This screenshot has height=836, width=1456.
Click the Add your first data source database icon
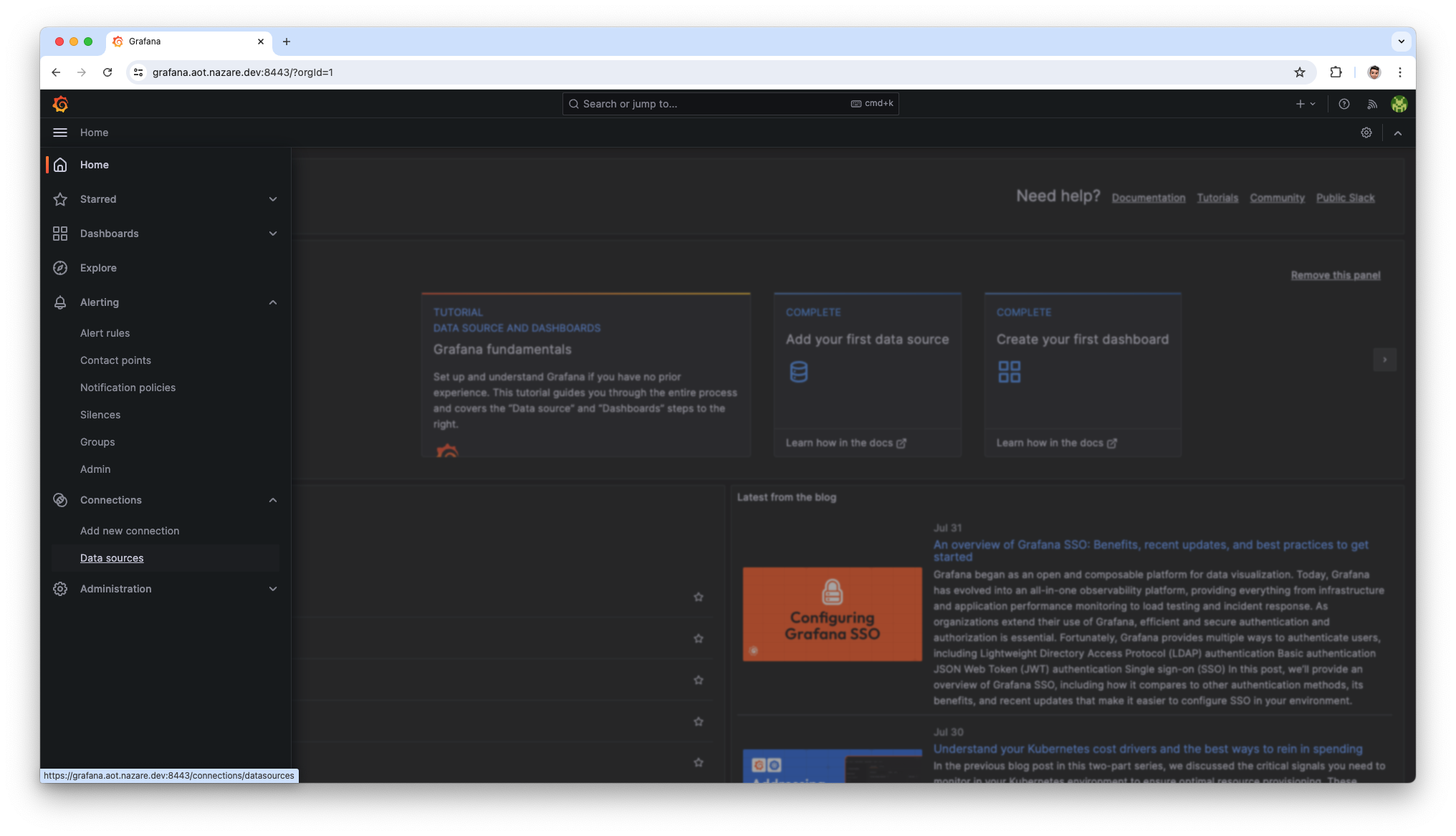(x=798, y=372)
